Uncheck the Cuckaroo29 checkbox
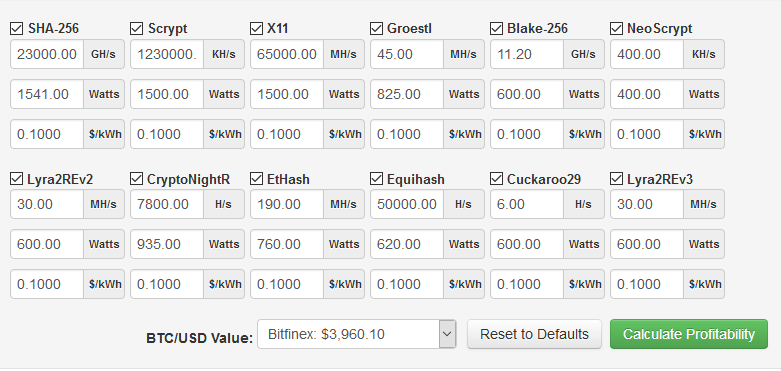The width and height of the screenshot is (781, 371). tap(497, 179)
